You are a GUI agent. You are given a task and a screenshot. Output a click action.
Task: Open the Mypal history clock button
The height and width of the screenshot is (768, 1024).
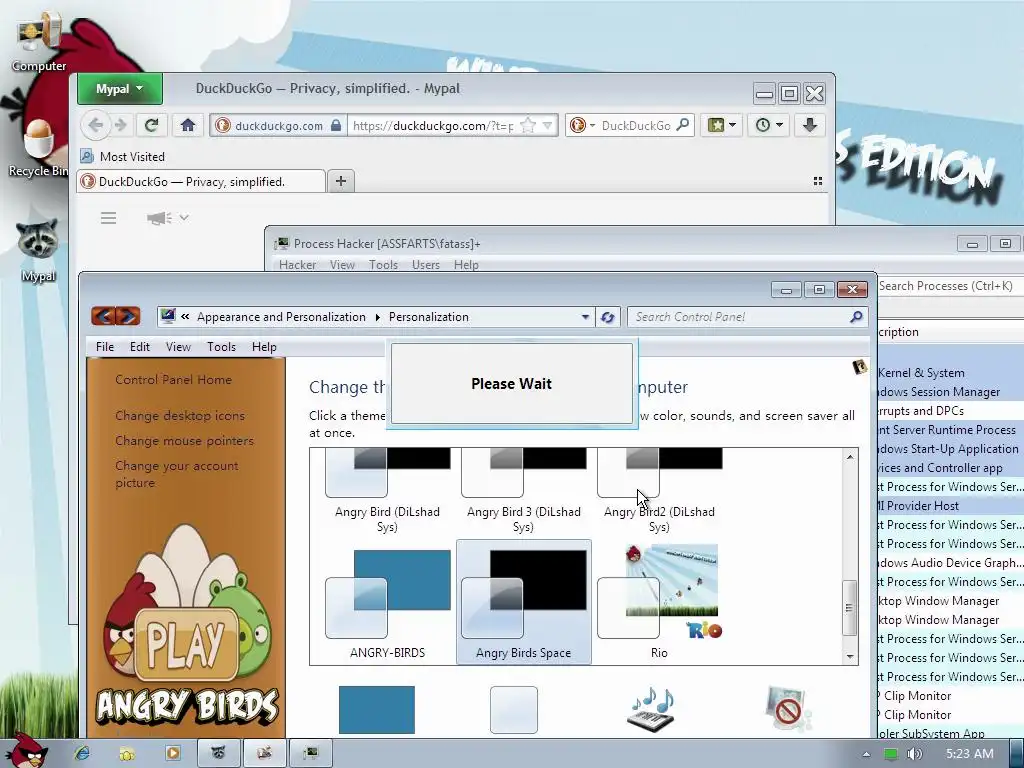point(769,125)
